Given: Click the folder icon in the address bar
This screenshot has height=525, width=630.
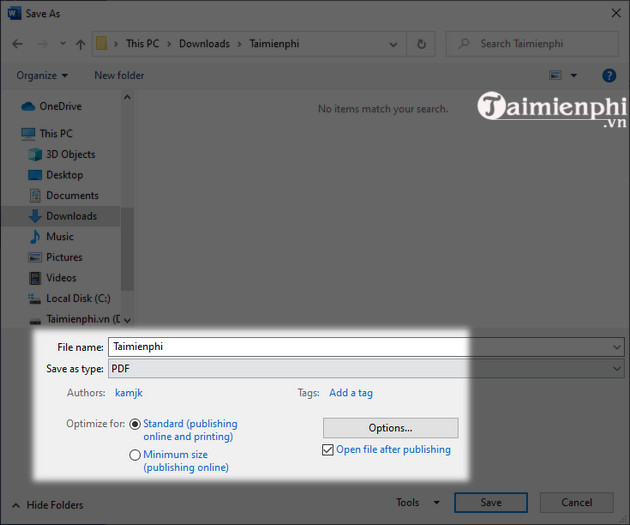Looking at the screenshot, I should (101, 43).
